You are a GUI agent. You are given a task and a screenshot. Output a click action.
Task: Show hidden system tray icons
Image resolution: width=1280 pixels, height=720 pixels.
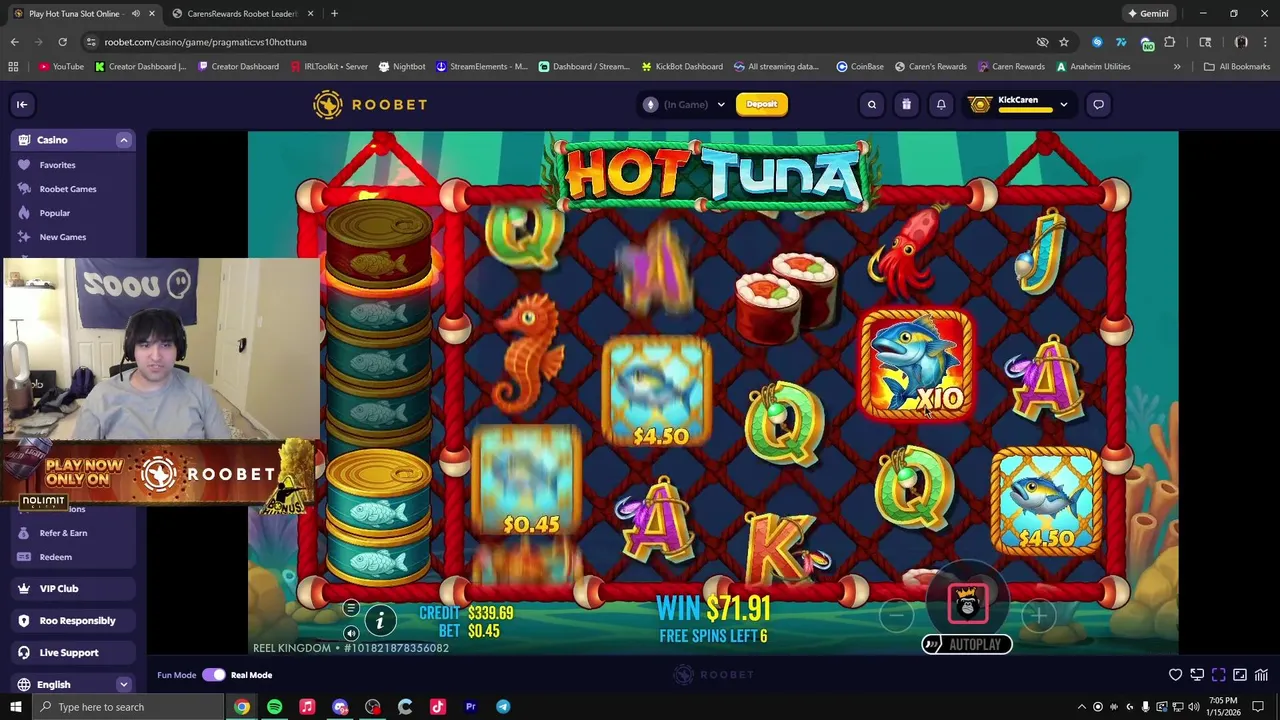1081,707
